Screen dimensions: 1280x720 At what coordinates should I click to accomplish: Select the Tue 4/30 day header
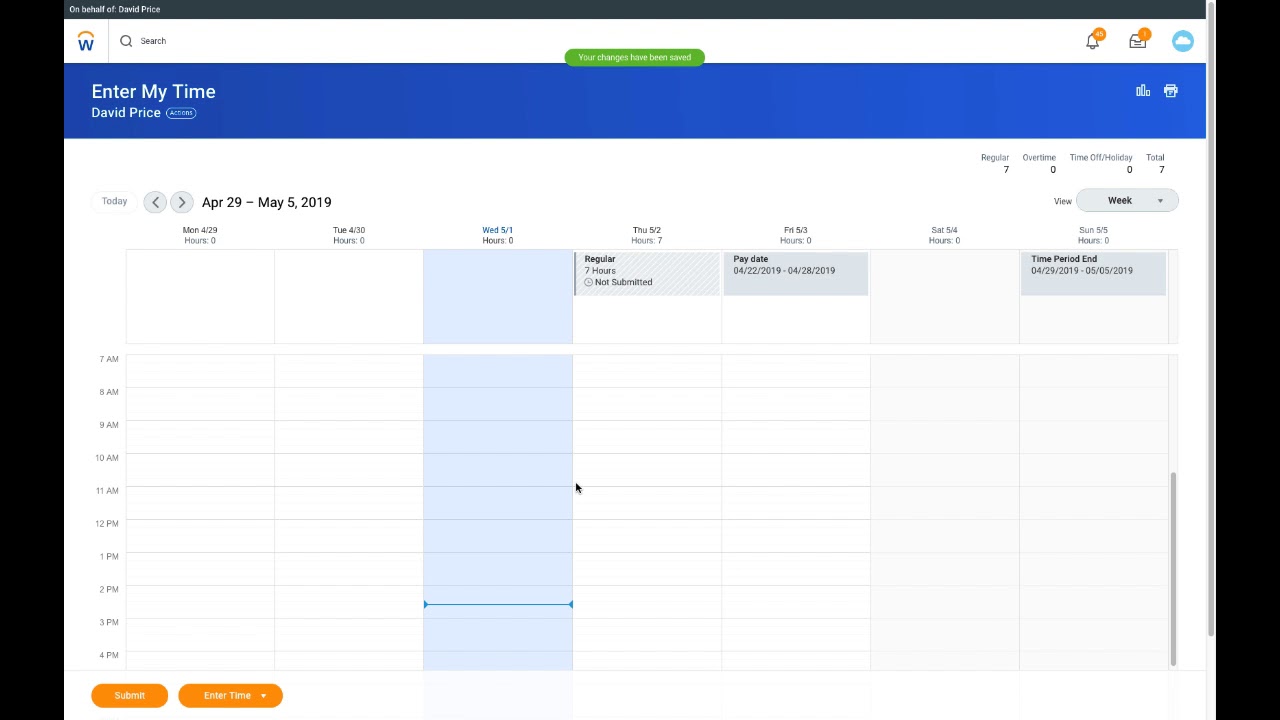click(x=349, y=235)
